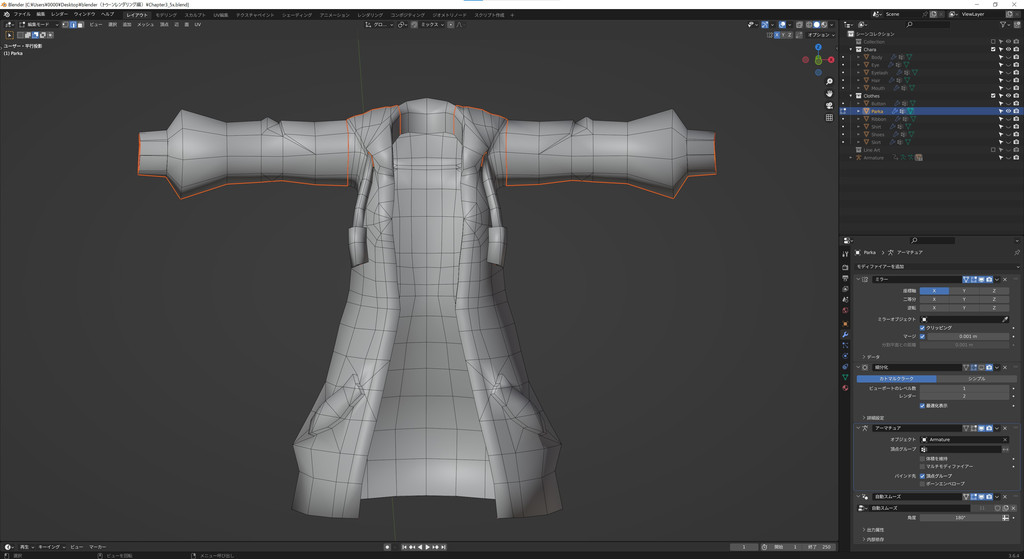Viewport: 1024px width, 559px height.
Task: Toggle camera view icon in viewport
Action: point(829,105)
